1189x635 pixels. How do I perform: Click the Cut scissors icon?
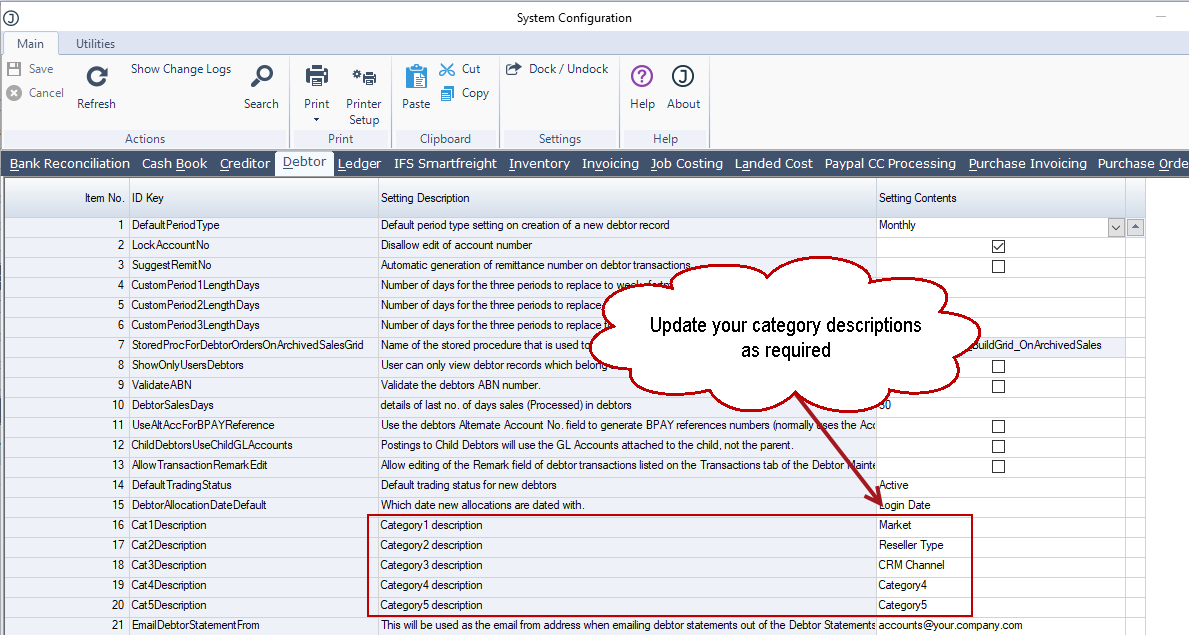click(447, 69)
